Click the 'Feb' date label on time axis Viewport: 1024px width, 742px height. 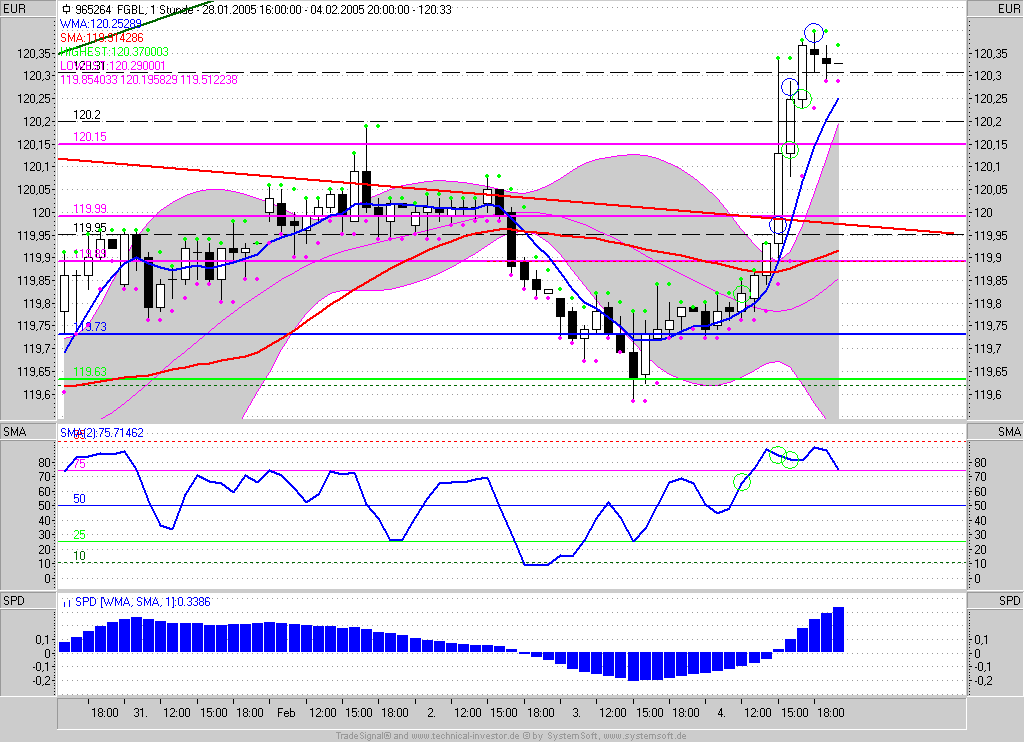pyautogui.click(x=286, y=713)
